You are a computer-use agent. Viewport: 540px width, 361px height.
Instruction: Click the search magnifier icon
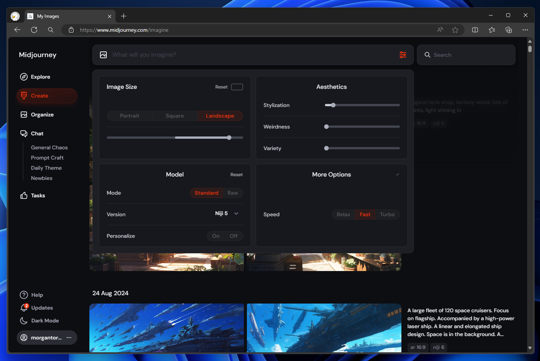point(427,55)
